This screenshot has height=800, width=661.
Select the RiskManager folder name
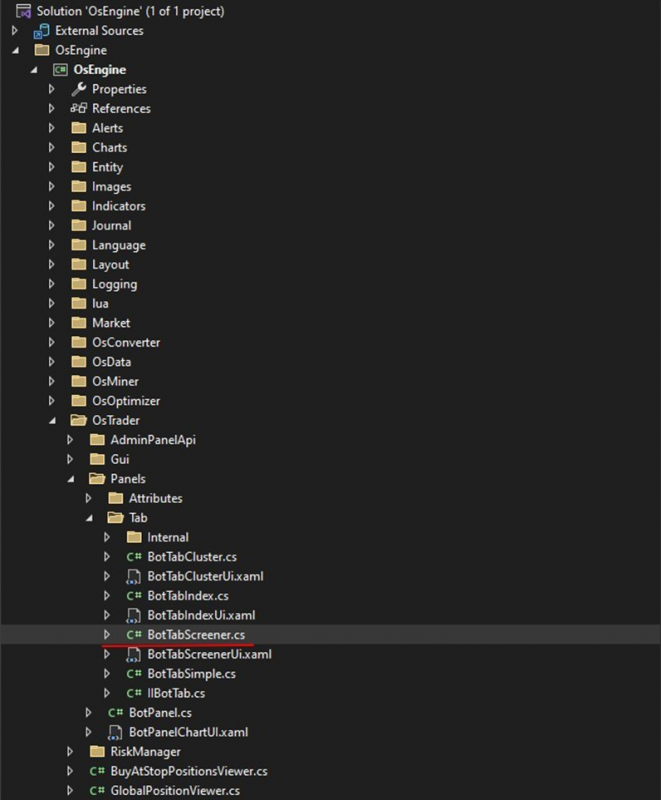(x=146, y=752)
